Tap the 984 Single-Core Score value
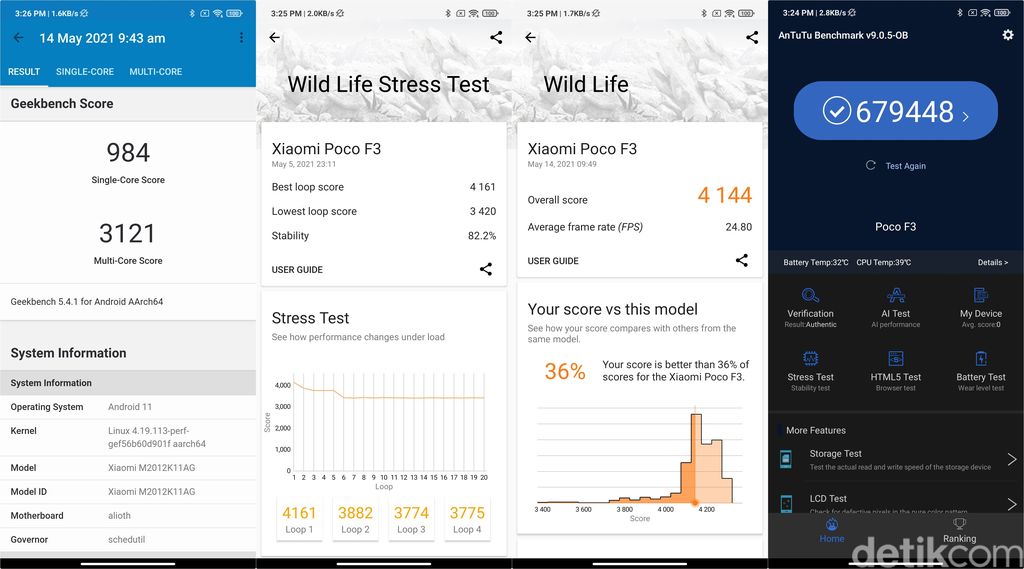This screenshot has width=1024, height=569. click(x=128, y=153)
